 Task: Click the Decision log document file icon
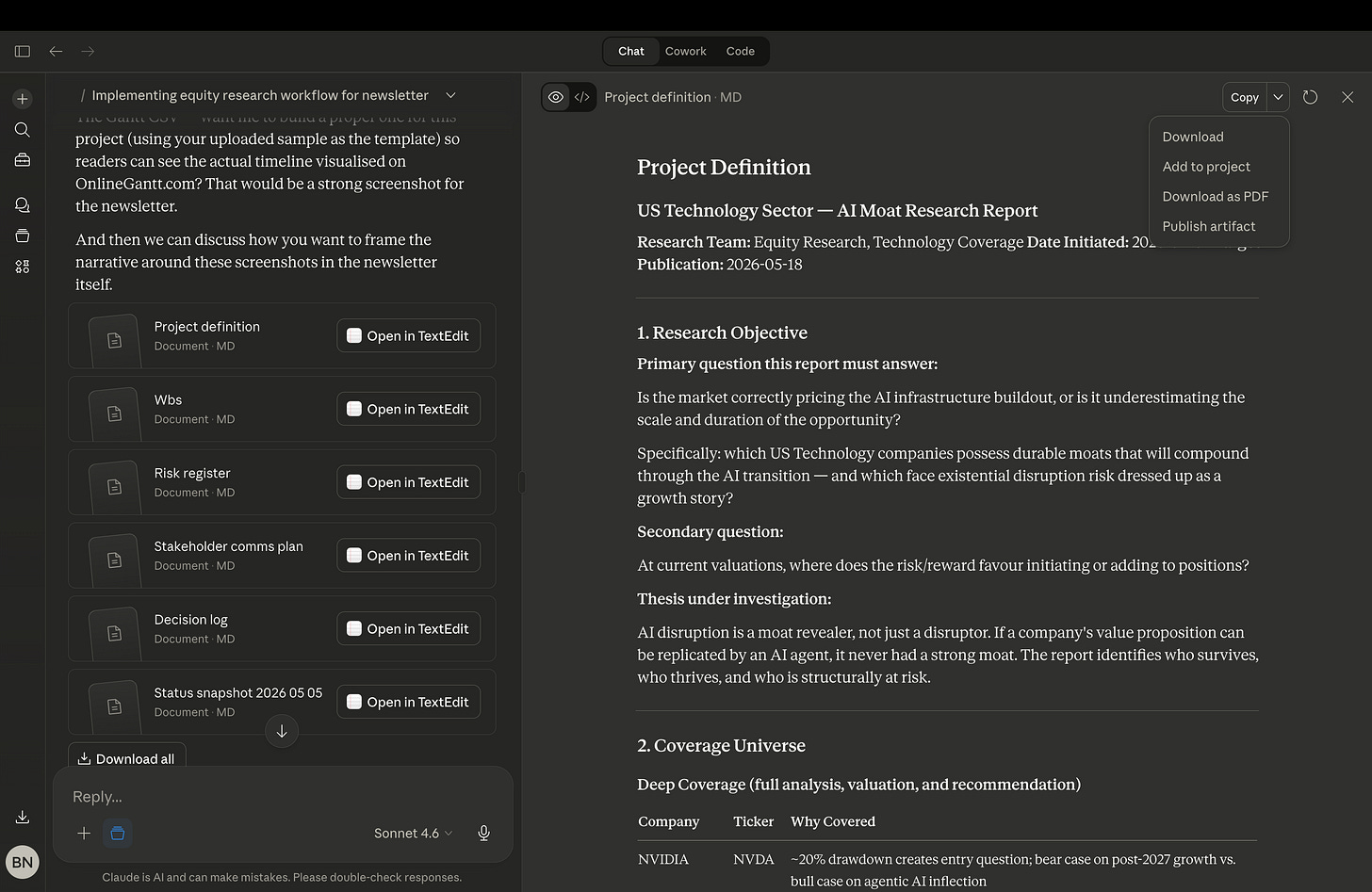click(114, 633)
